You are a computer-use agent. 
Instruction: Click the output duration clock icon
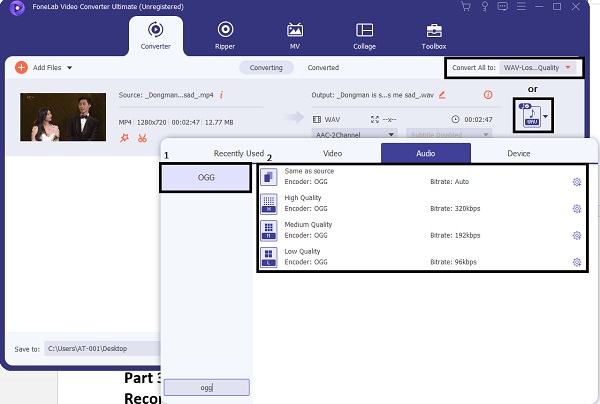[x=455, y=119]
